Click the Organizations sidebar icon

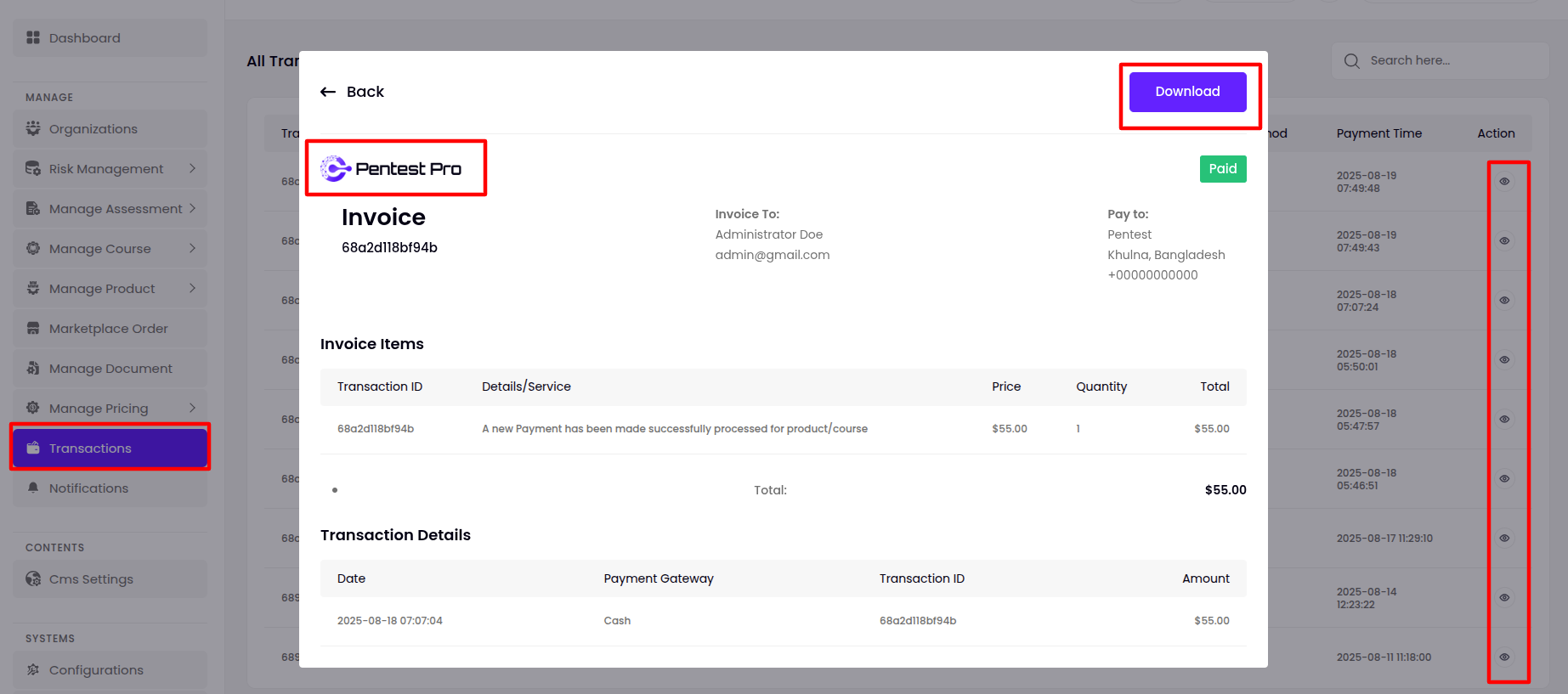tap(33, 128)
